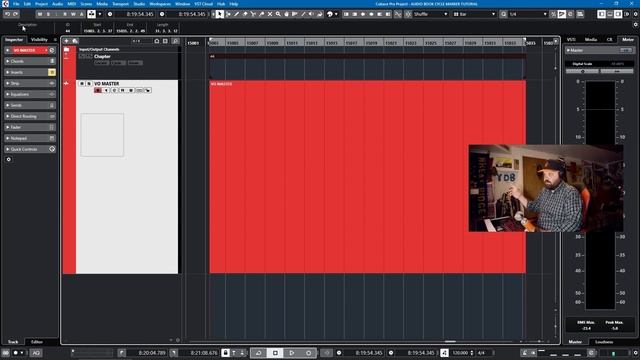The image size is (640, 360).
Task: Toggle Mute on VO MASTER track
Action: click(82, 83)
